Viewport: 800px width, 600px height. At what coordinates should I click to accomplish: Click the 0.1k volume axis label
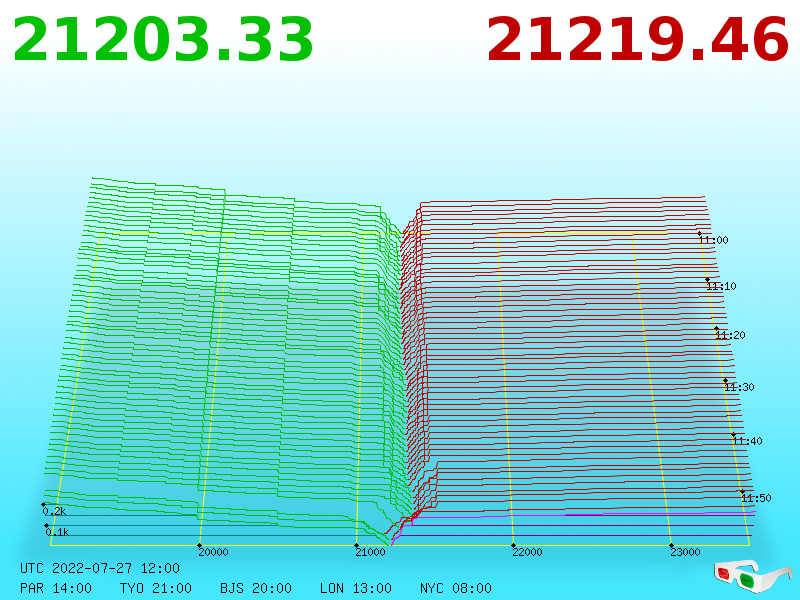click(x=57, y=532)
